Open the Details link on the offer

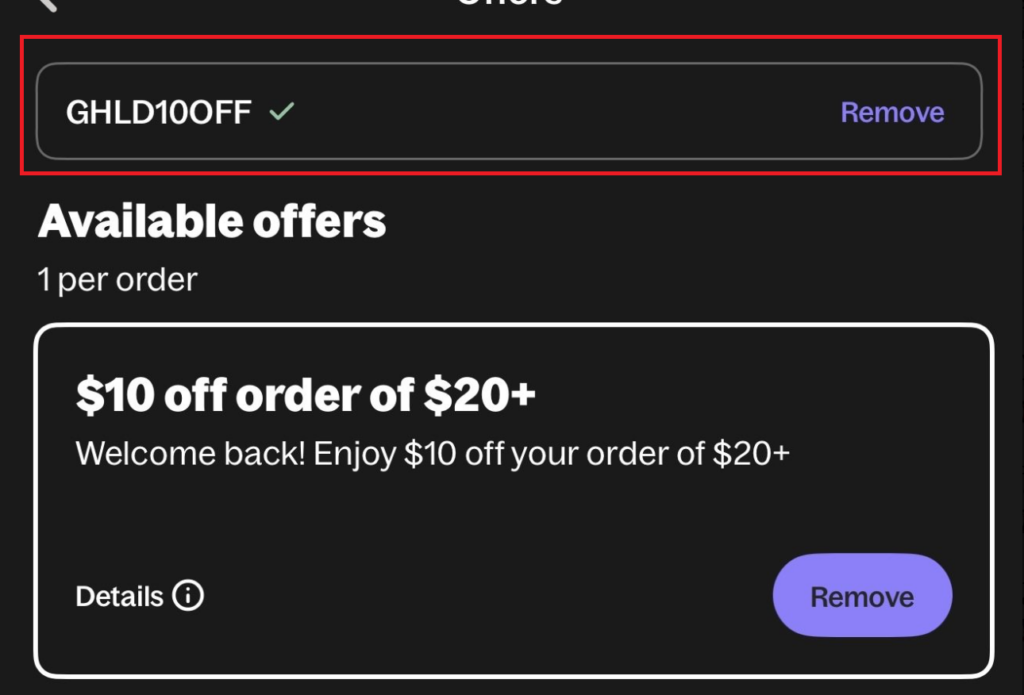(119, 597)
